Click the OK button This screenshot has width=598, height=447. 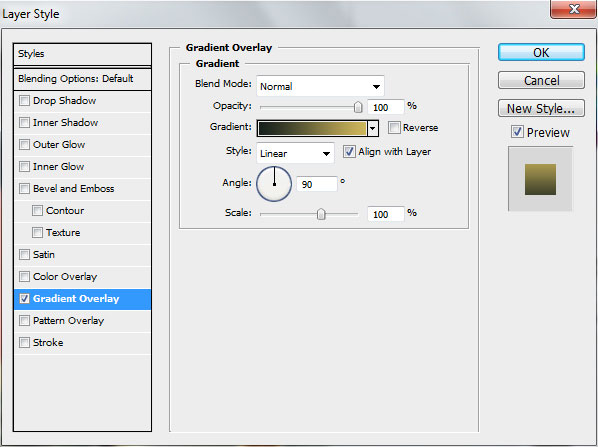pyautogui.click(x=541, y=52)
